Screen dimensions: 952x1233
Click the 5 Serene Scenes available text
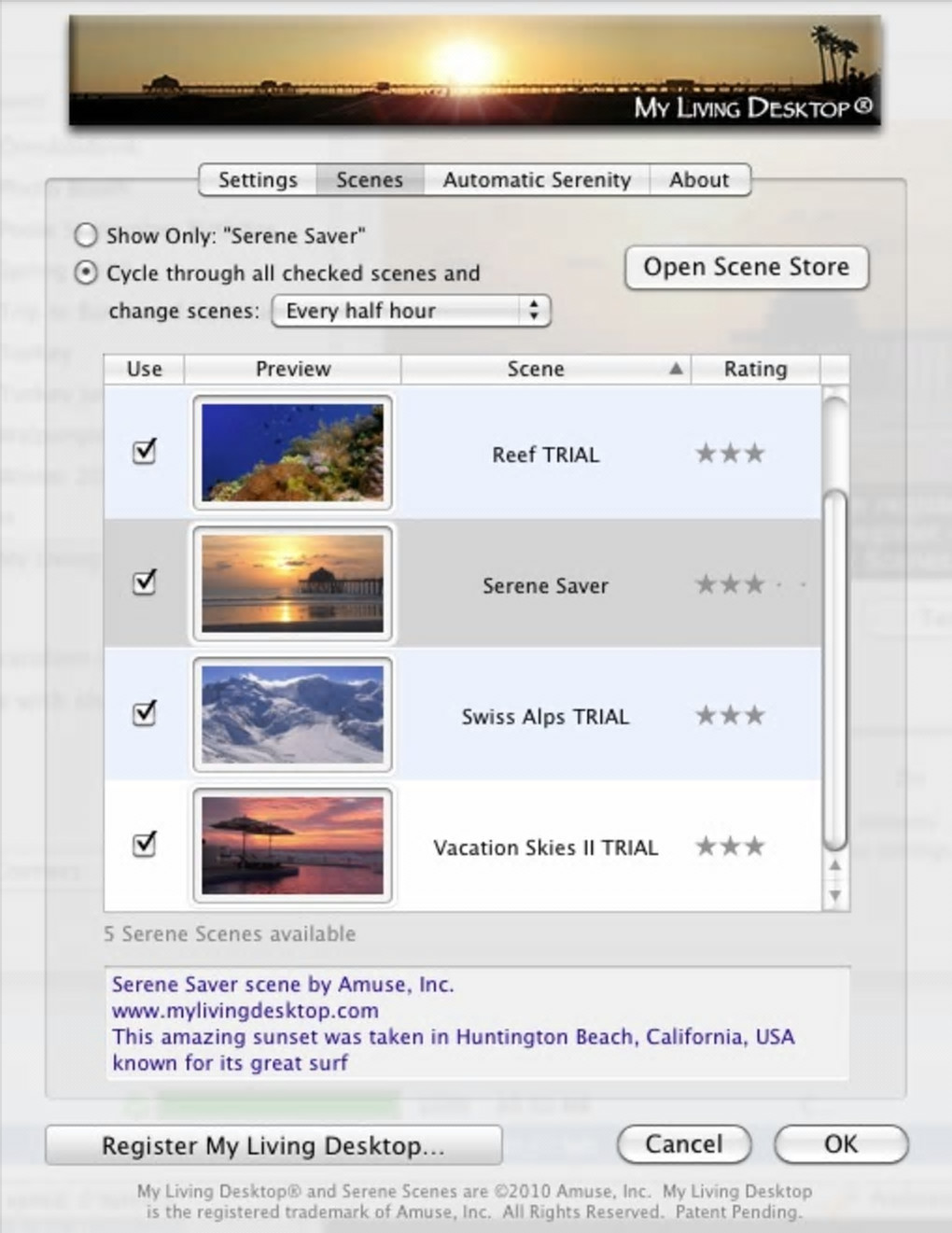click(x=230, y=933)
